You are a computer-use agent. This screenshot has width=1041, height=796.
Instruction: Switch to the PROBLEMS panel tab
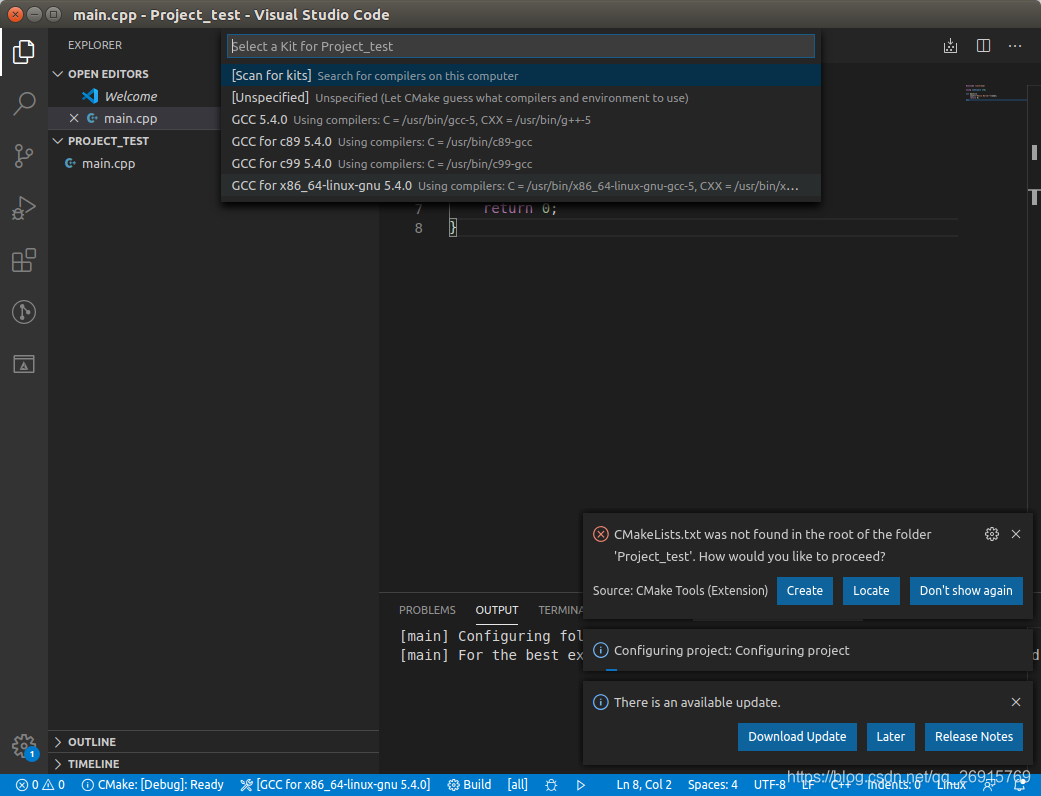427,609
